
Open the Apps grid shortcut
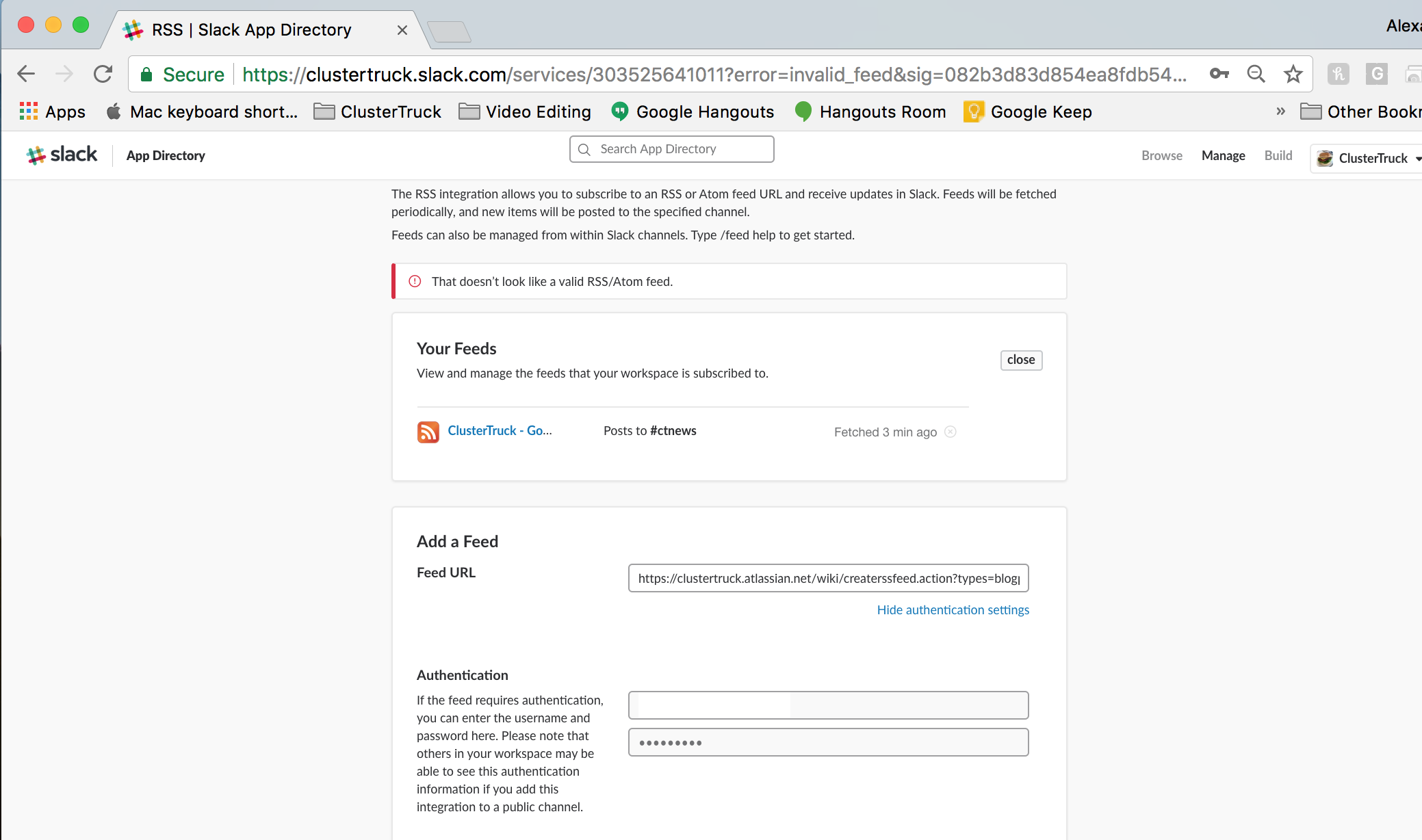click(53, 111)
